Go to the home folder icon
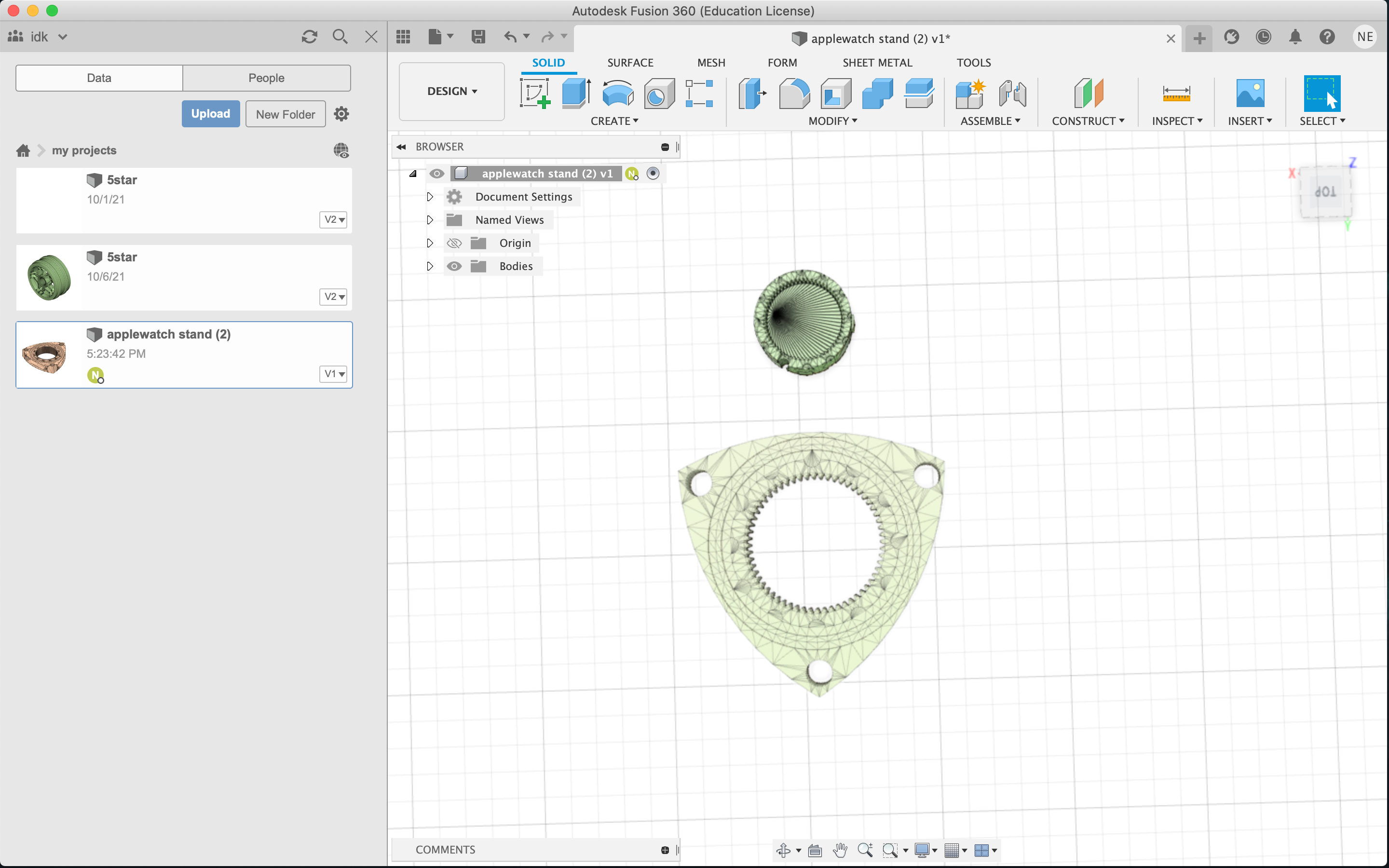 click(x=23, y=150)
